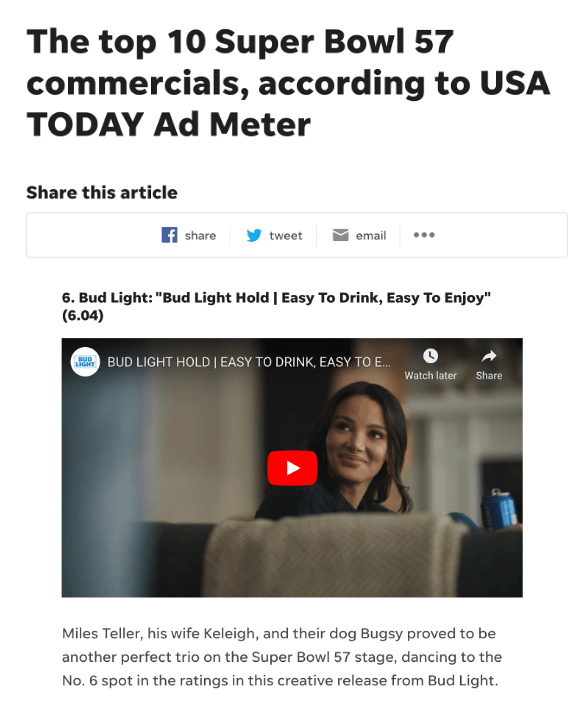Open the Bud Light channel logo

point(85,362)
